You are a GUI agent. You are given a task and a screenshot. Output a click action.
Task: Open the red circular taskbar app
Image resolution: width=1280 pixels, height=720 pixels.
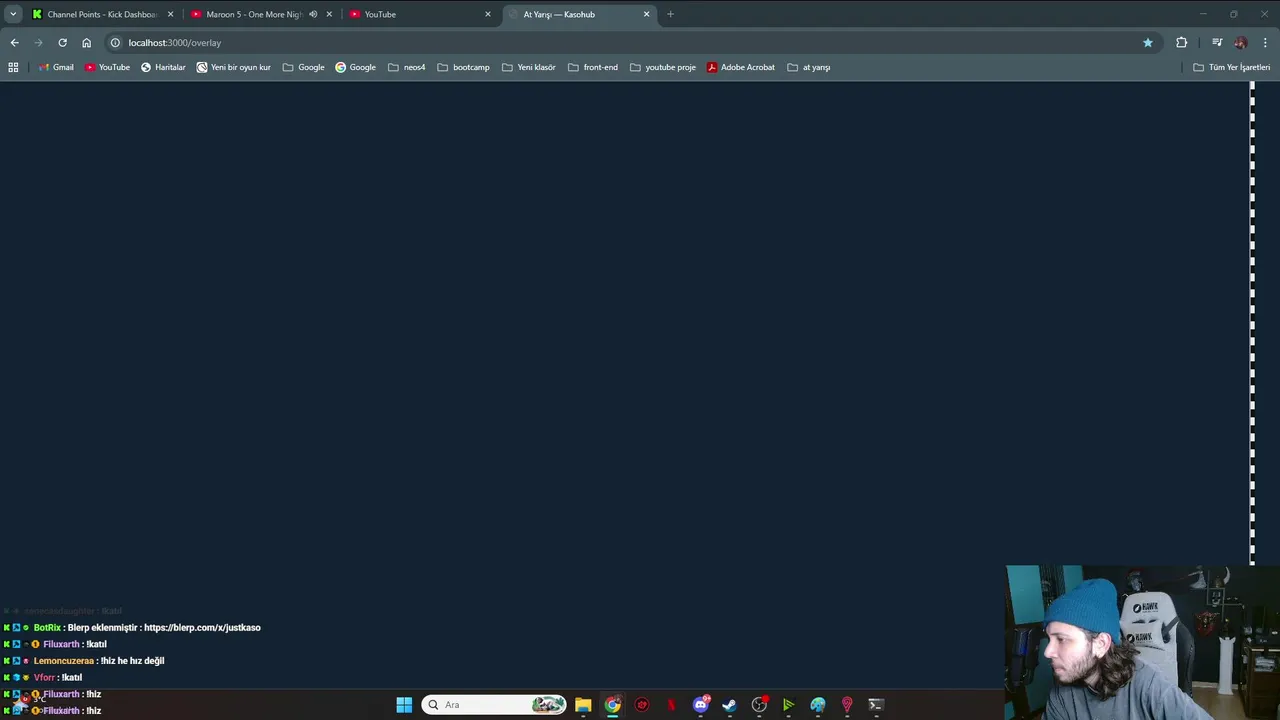(642, 705)
